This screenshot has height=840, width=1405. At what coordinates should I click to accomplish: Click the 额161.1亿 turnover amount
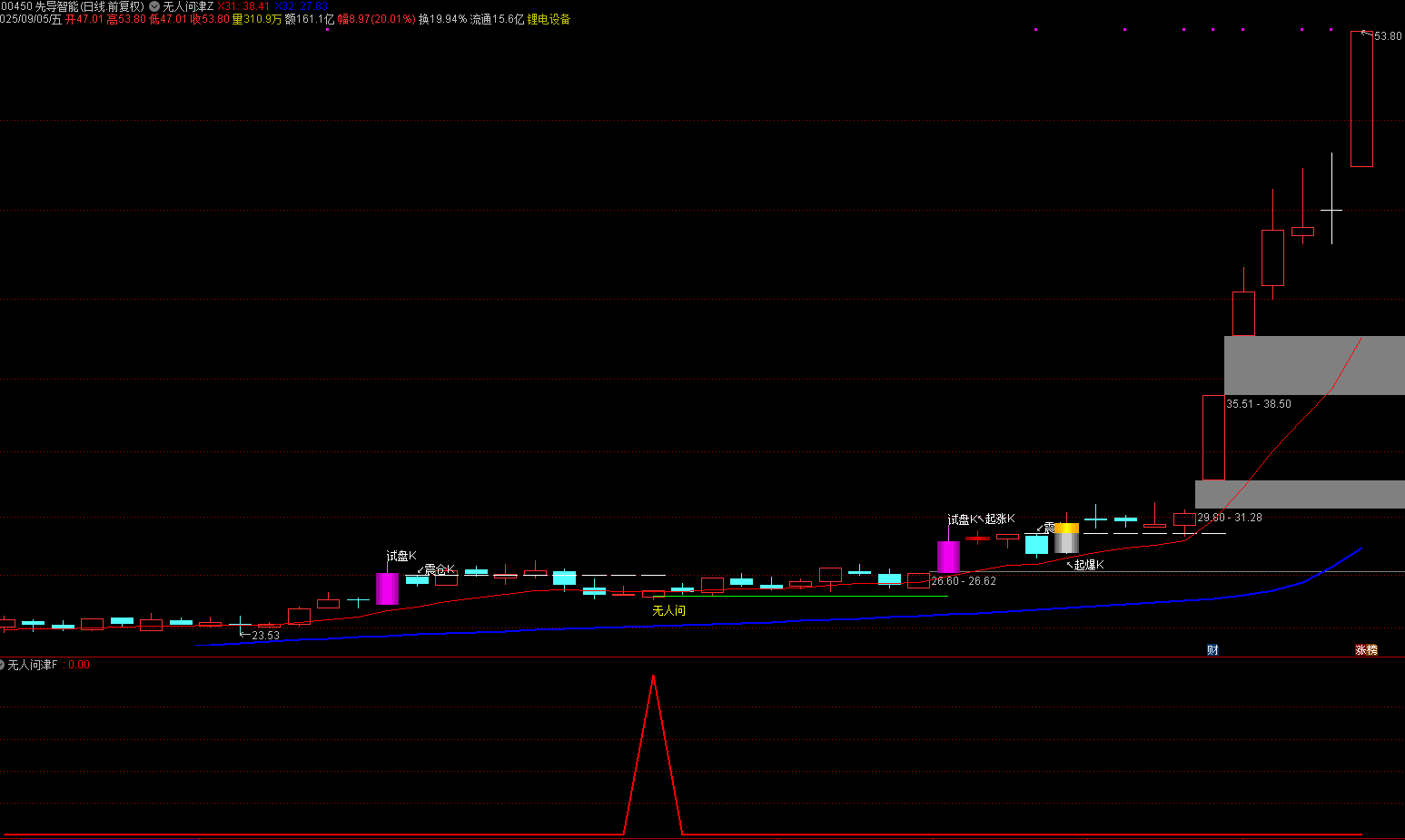point(310,19)
